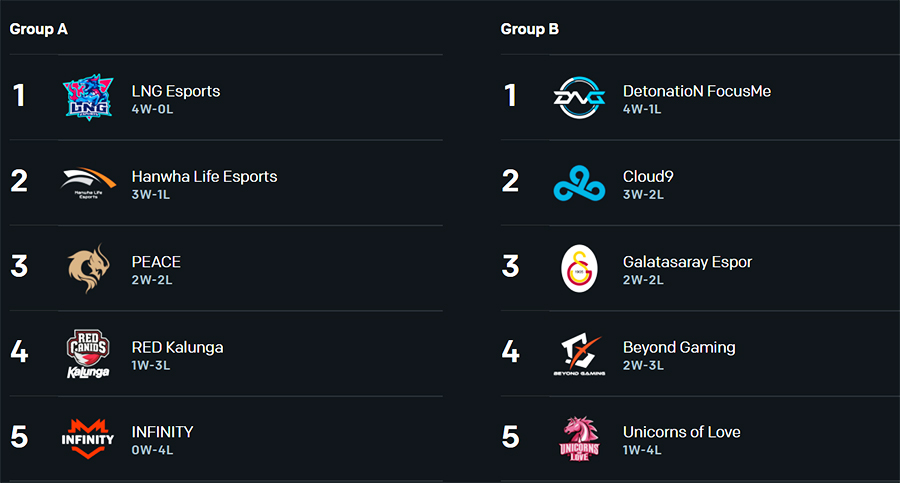Click the LNG Esports team logo

pyautogui.click(x=88, y=97)
